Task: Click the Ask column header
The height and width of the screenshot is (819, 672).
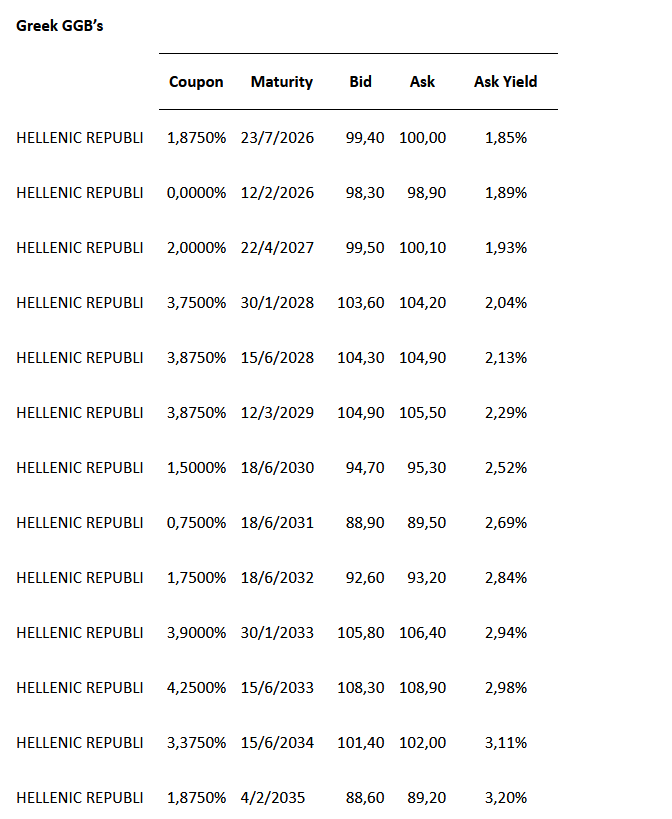Action: click(422, 82)
